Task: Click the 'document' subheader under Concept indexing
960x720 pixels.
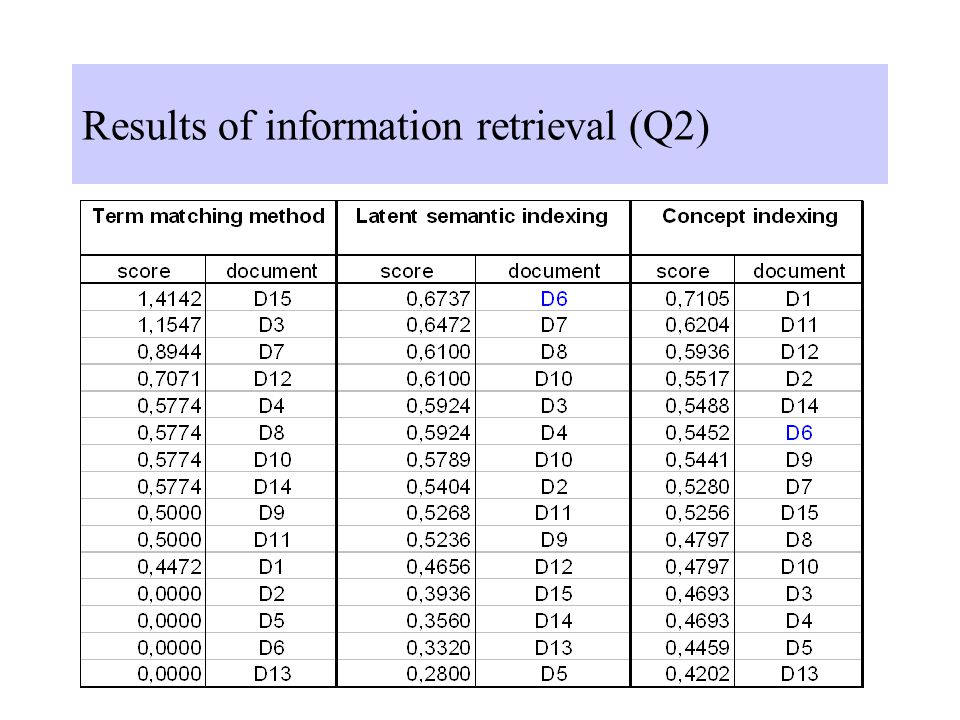Action: [798, 271]
